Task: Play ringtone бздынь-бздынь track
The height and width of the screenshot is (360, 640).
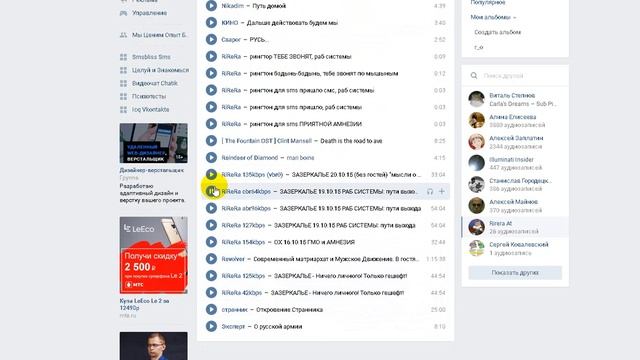Action: [x=211, y=73]
